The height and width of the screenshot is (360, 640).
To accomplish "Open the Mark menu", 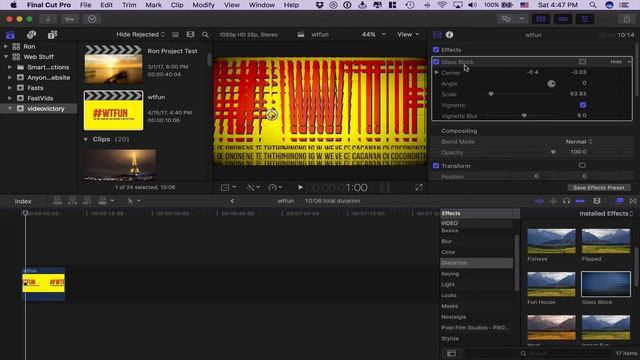I will click(153, 5).
